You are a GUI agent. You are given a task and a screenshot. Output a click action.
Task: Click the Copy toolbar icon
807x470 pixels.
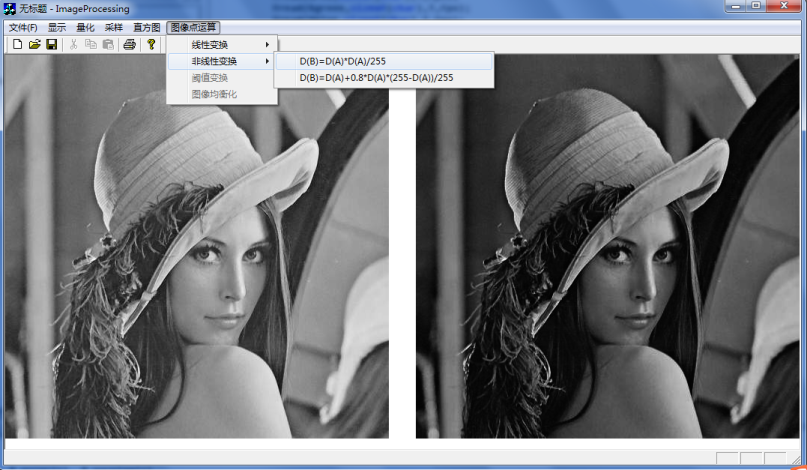(x=91, y=44)
